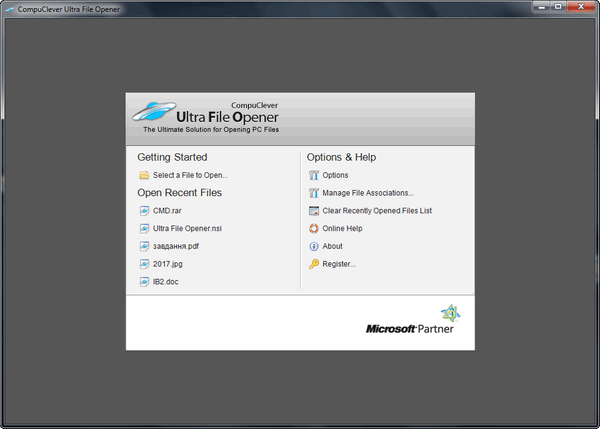Open the Options link
The width and height of the screenshot is (600, 429).
335,175
